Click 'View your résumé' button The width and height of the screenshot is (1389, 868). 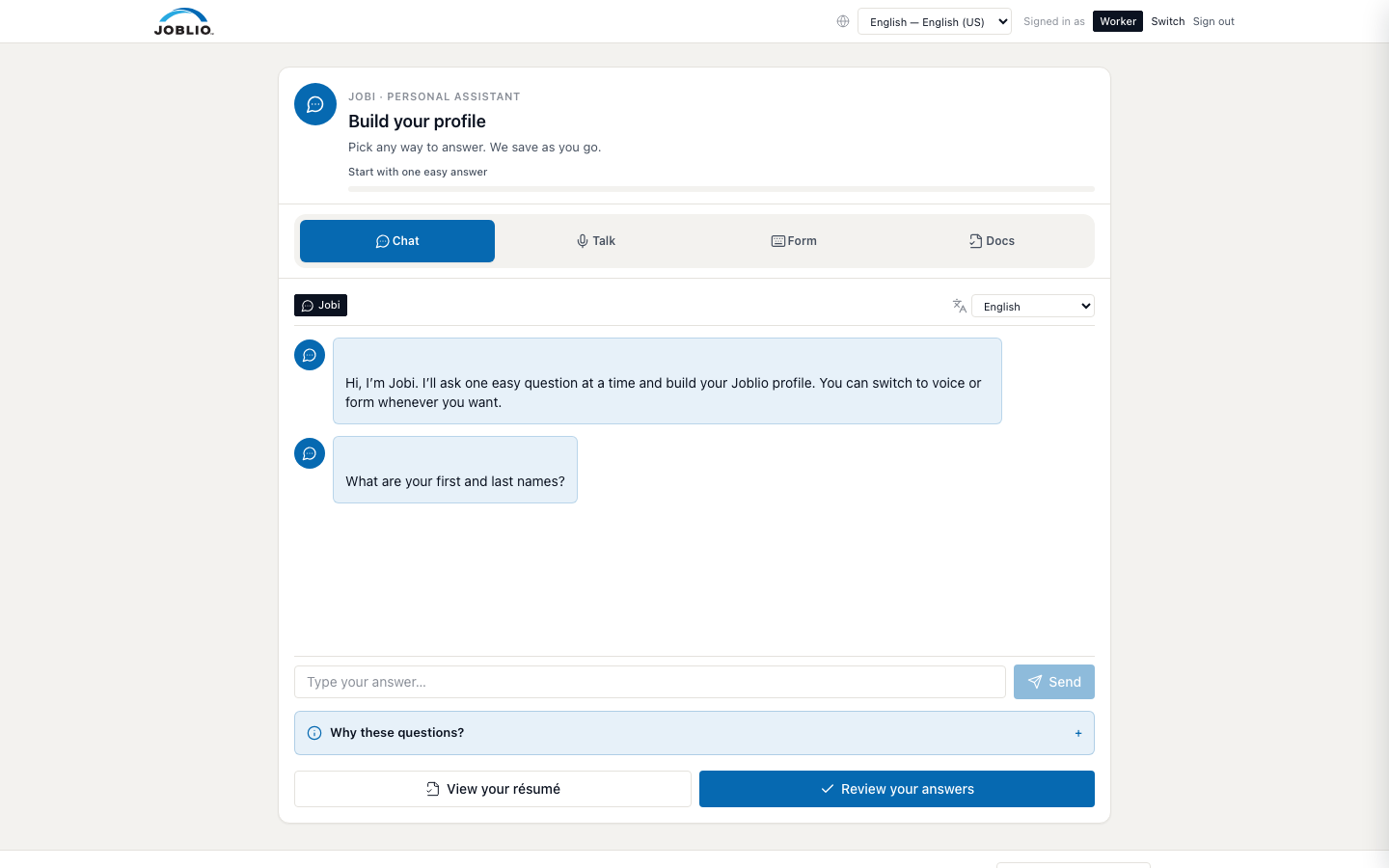[493, 789]
